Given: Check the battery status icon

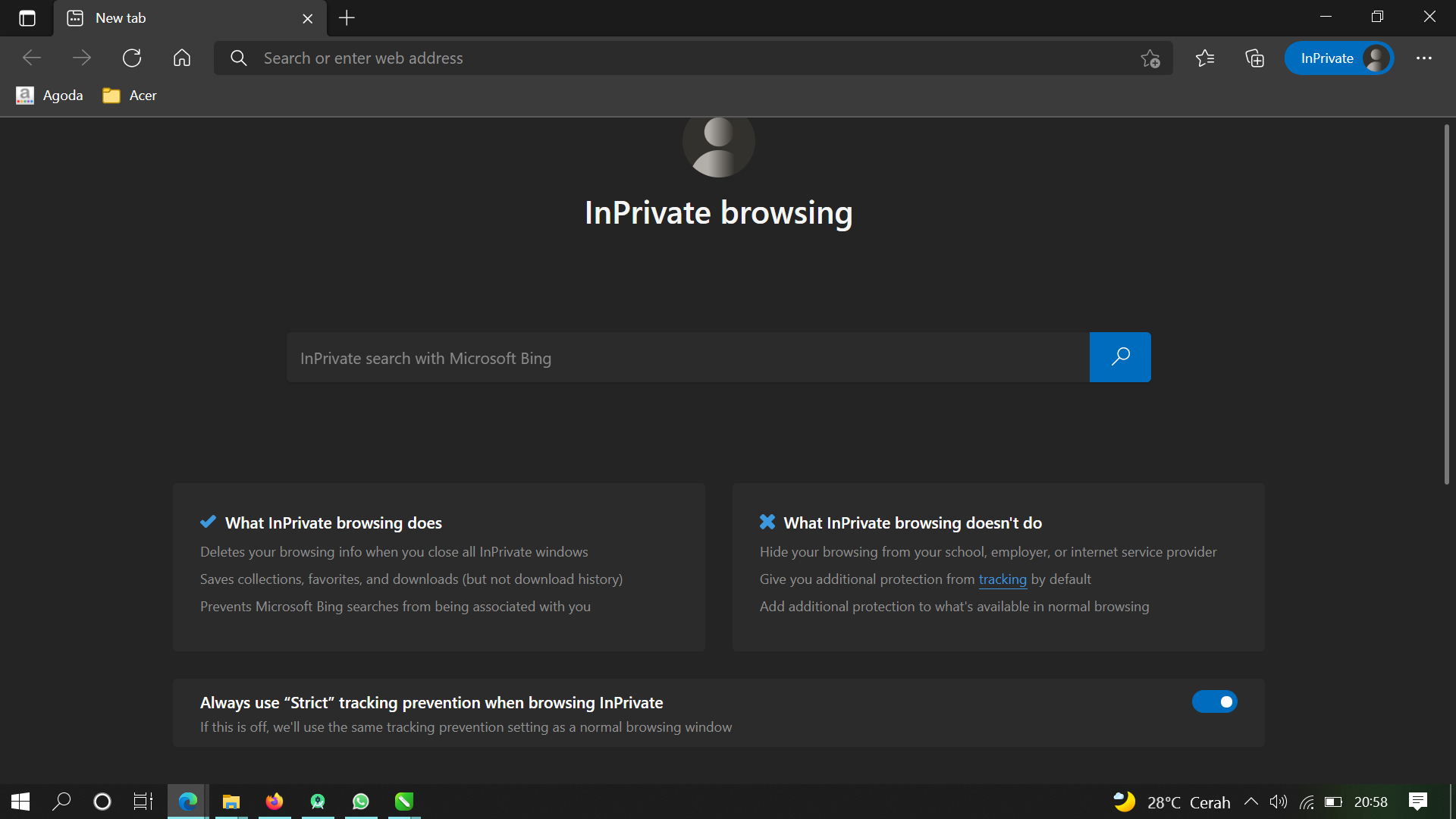Looking at the screenshot, I should 1333,802.
